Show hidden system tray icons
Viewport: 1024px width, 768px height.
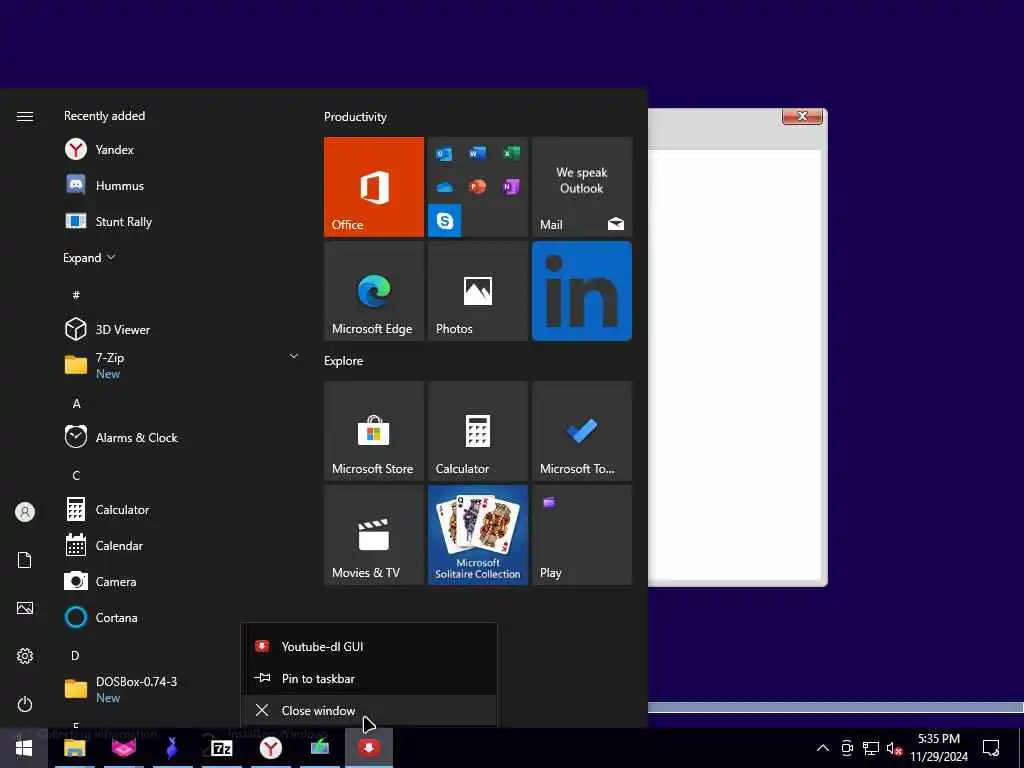[x=823, y=748]
